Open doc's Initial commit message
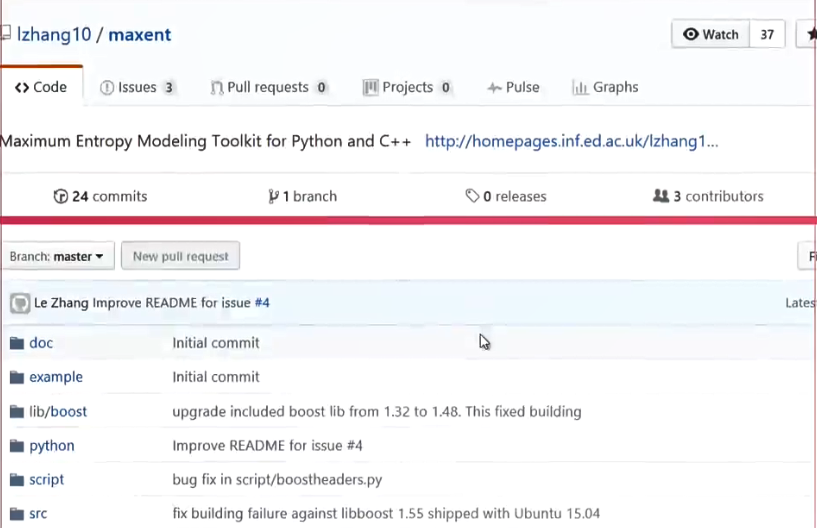The image size is (817, 528). click(x=216, y=343)
